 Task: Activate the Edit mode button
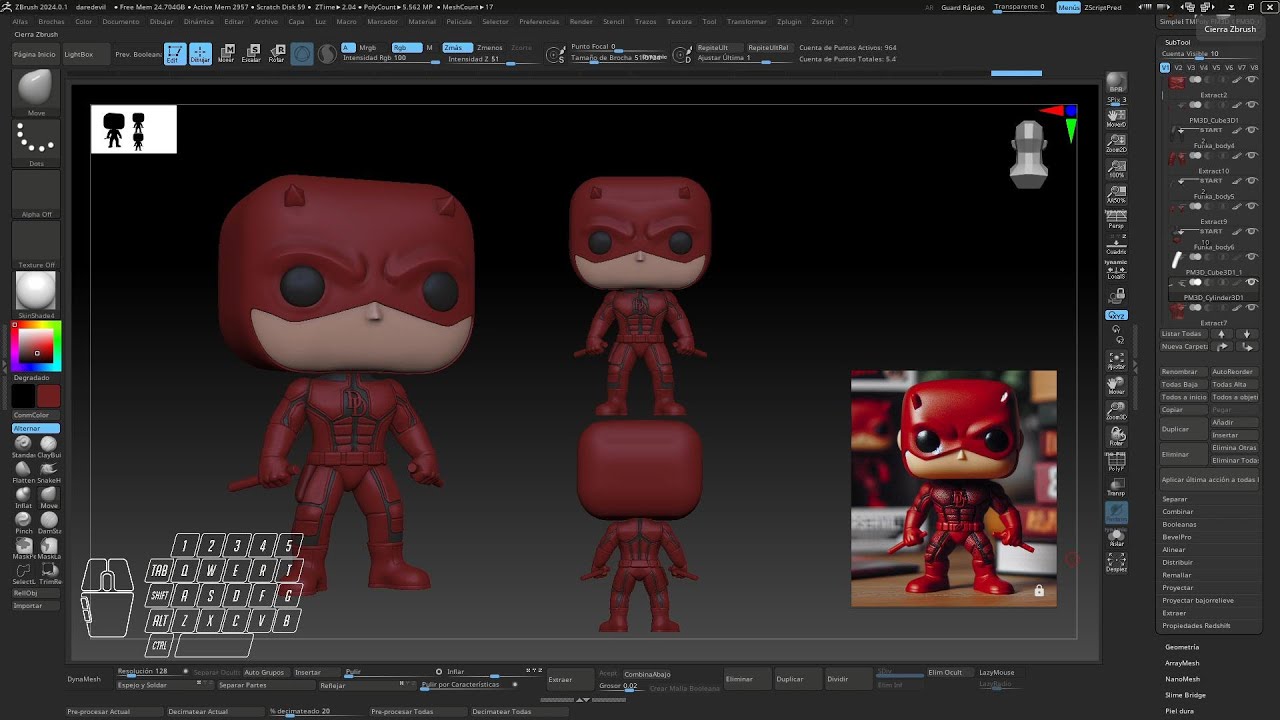coord(174,54)
